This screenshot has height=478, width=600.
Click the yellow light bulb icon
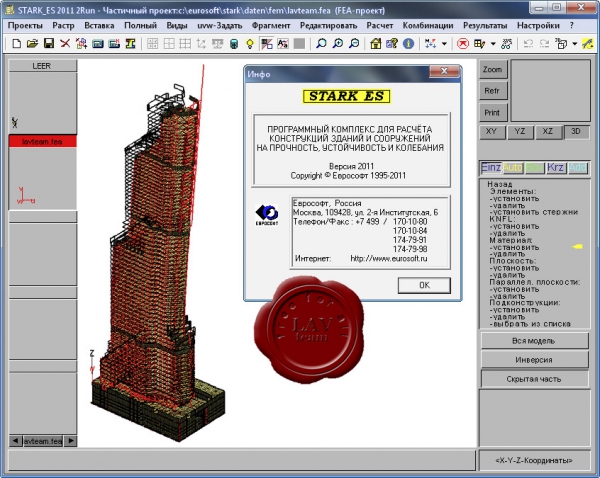(x=250, y=44)
